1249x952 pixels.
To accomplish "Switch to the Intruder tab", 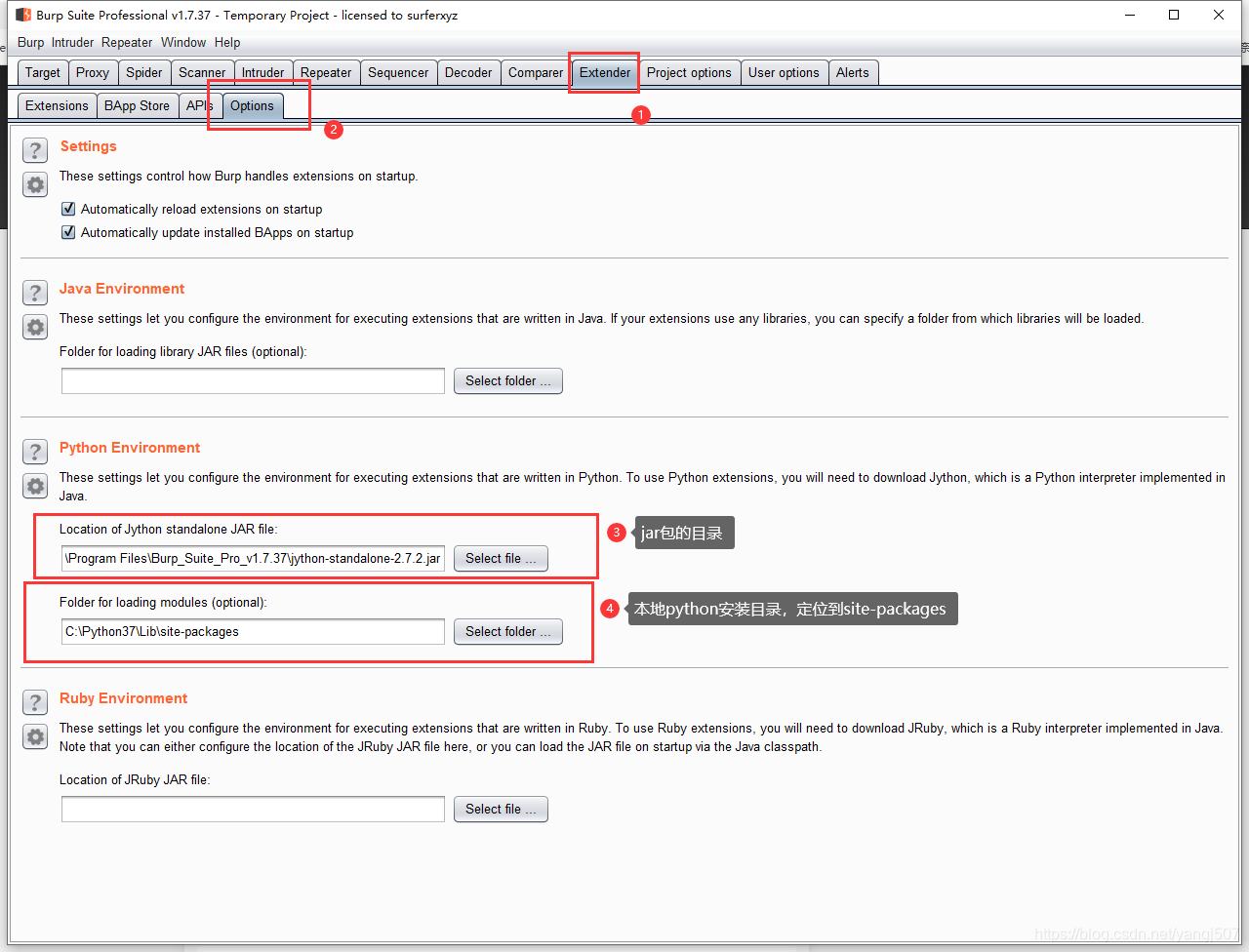I will pyautogui.click(x=263, y=72).
